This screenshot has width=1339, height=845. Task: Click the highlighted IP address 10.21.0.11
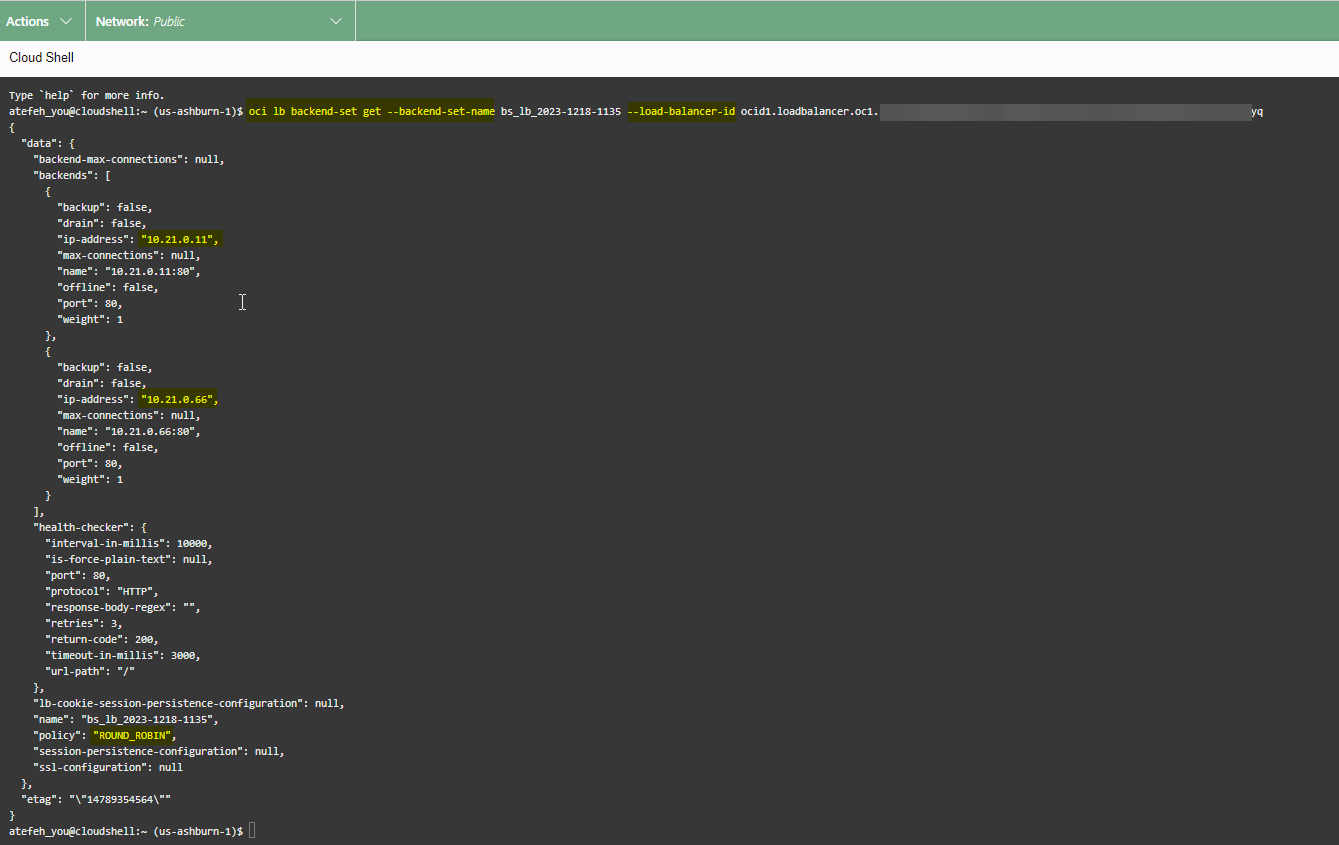click(179, 239)
